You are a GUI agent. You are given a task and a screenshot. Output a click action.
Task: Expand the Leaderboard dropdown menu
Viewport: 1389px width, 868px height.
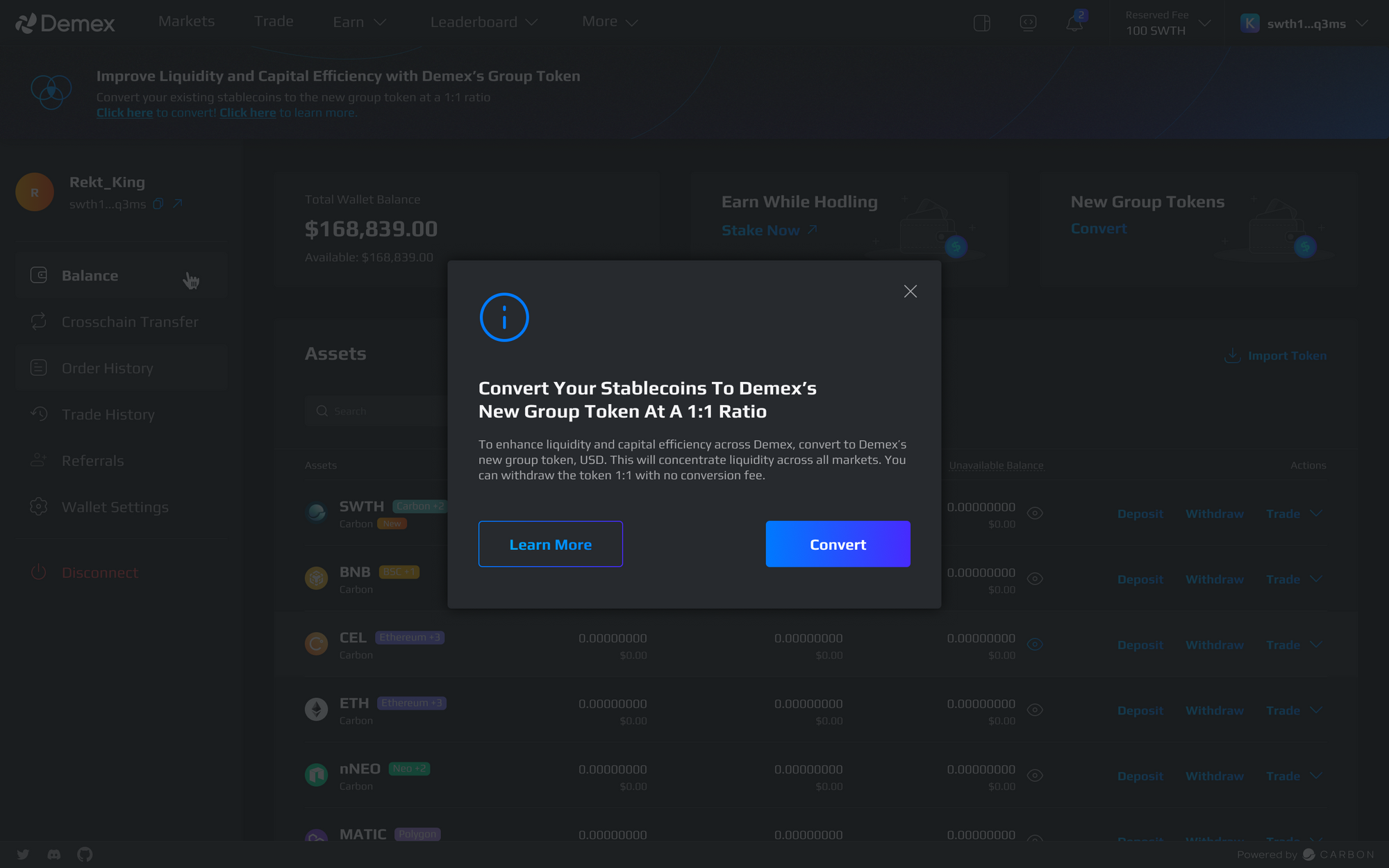click(x=484, y=22)
